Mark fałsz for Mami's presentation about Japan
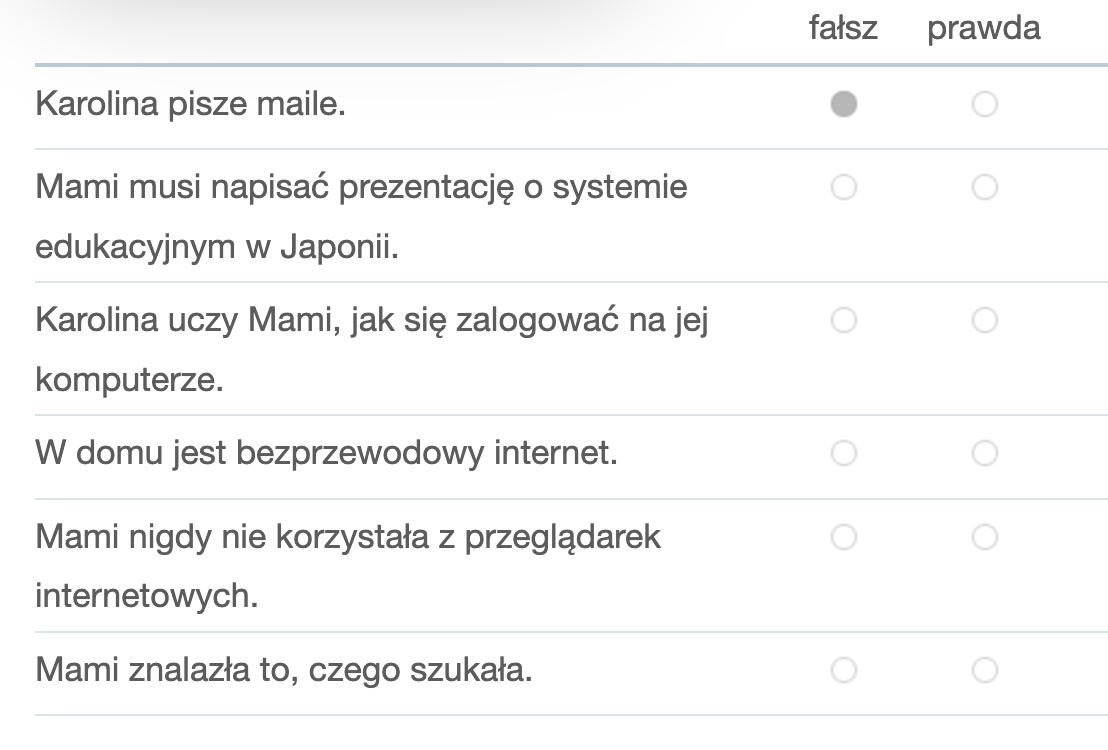Viewport: 1108px width, 750px height. coord(844,187)
